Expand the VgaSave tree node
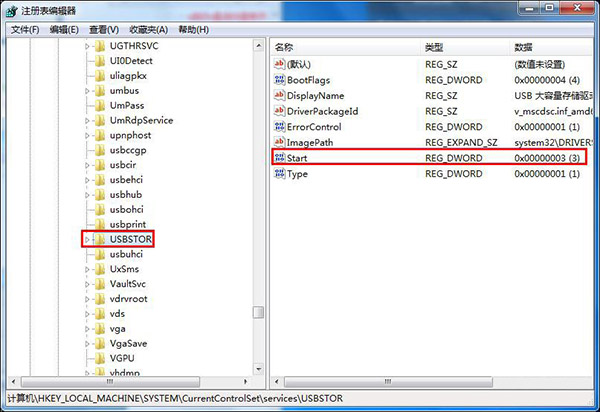Image resolution: width=600 pixels, height=412 pixels. coord(87,344)
